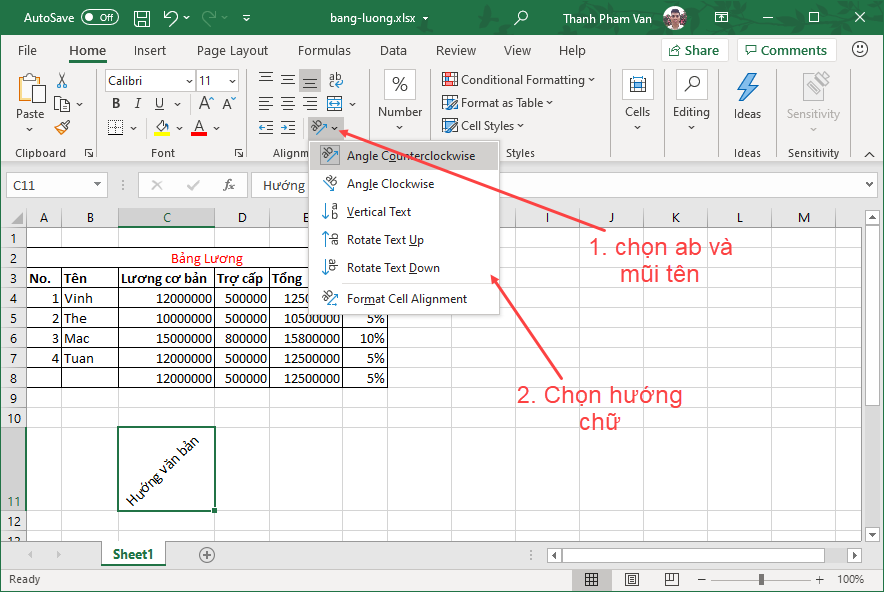884x592 pixels.
Task: Click the Editing group button
Action: tap(691, 102)
